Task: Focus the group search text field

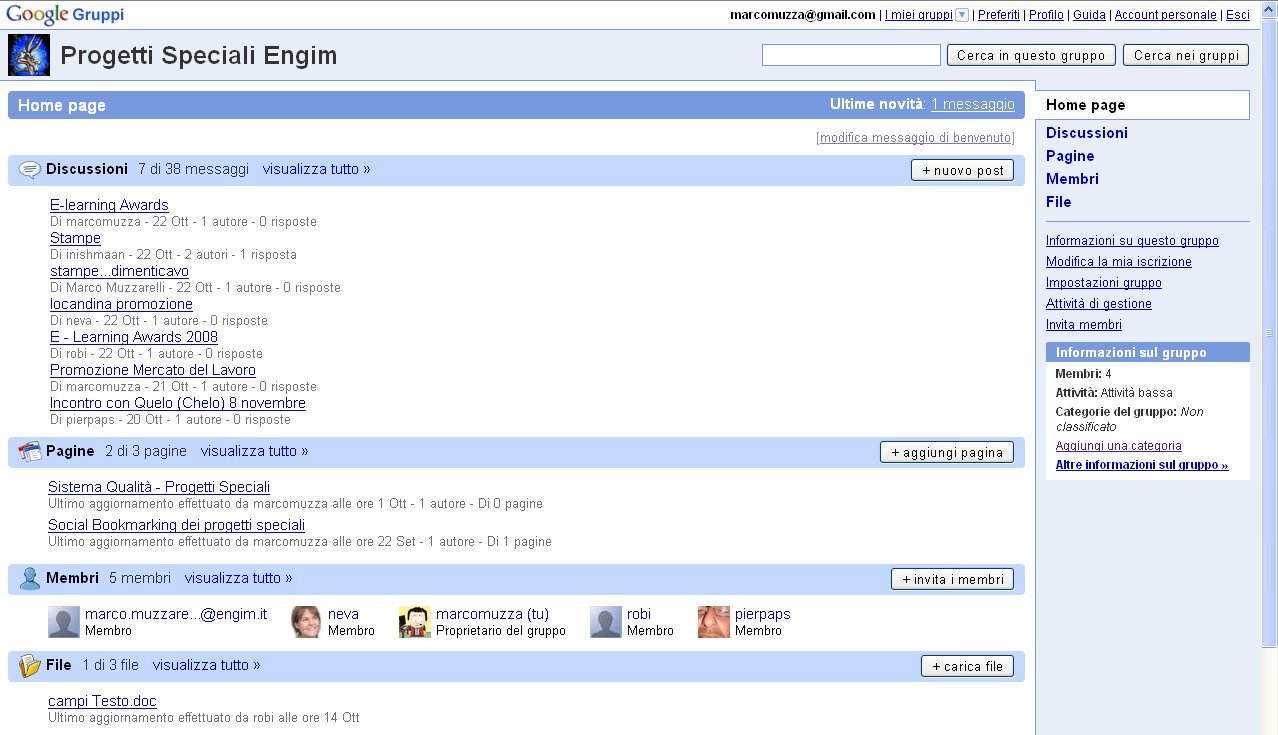Action: [x=851, y=56]
